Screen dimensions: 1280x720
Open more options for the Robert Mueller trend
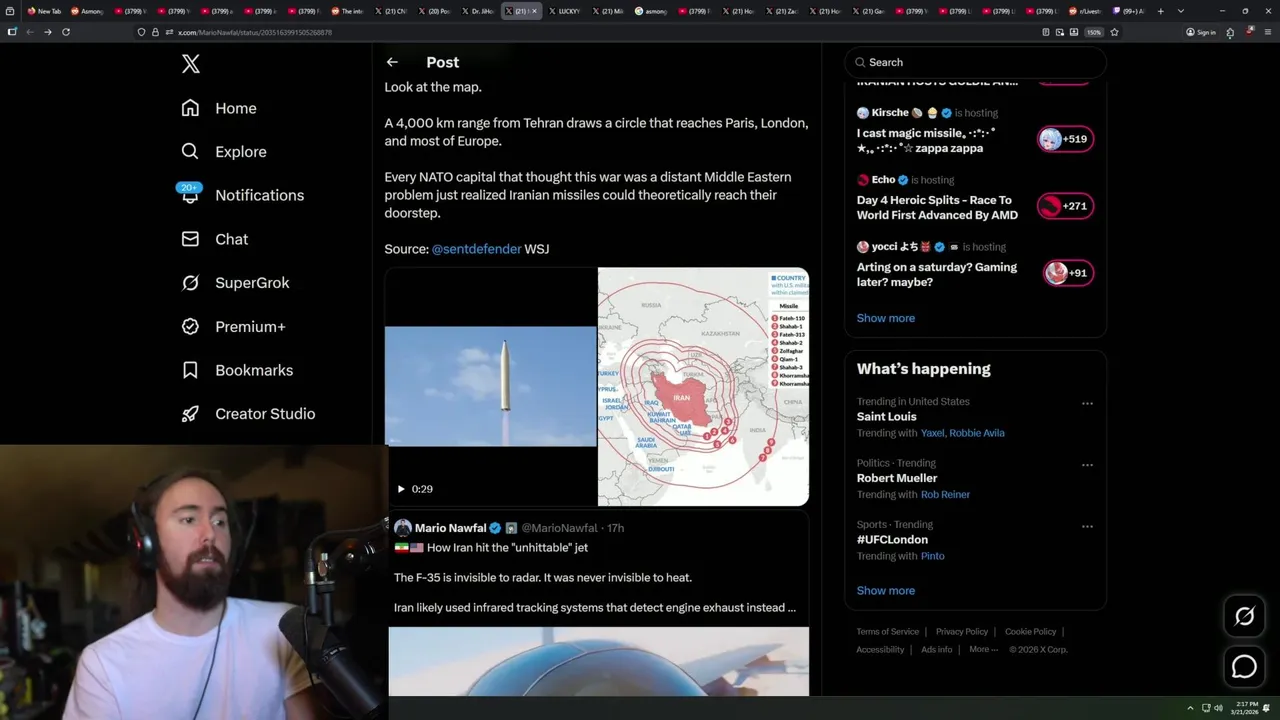(1087, 465)
